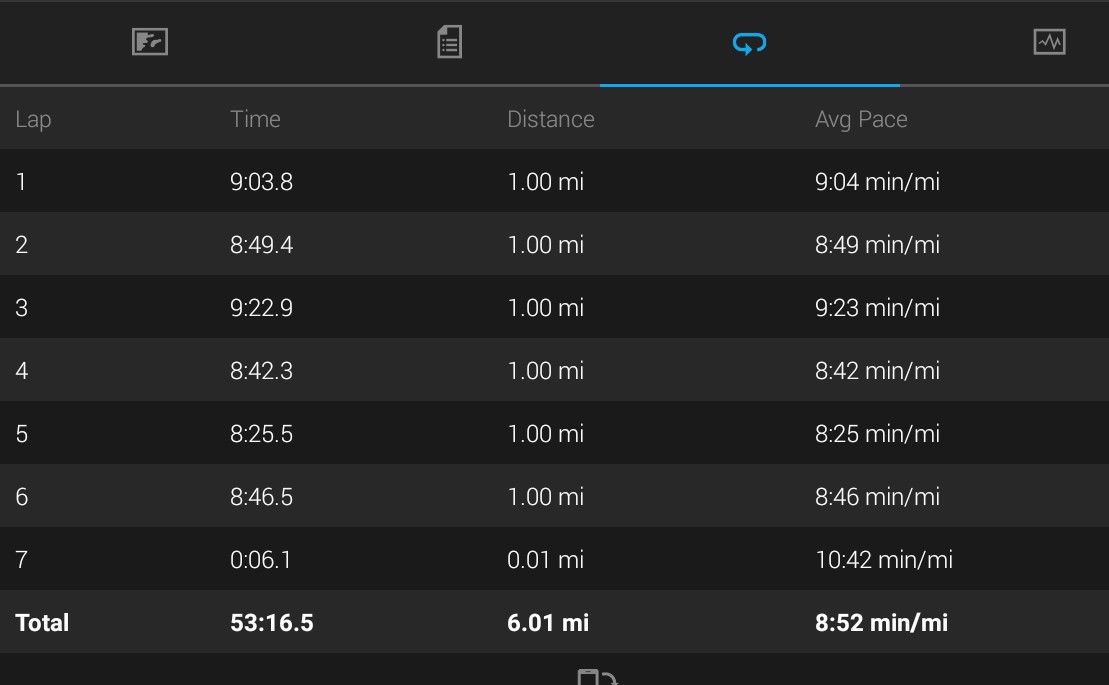Open lap 2 row with 8:49.4 time
The width and height of the screenshot is (1109, 685).
(x=554, y=244)
